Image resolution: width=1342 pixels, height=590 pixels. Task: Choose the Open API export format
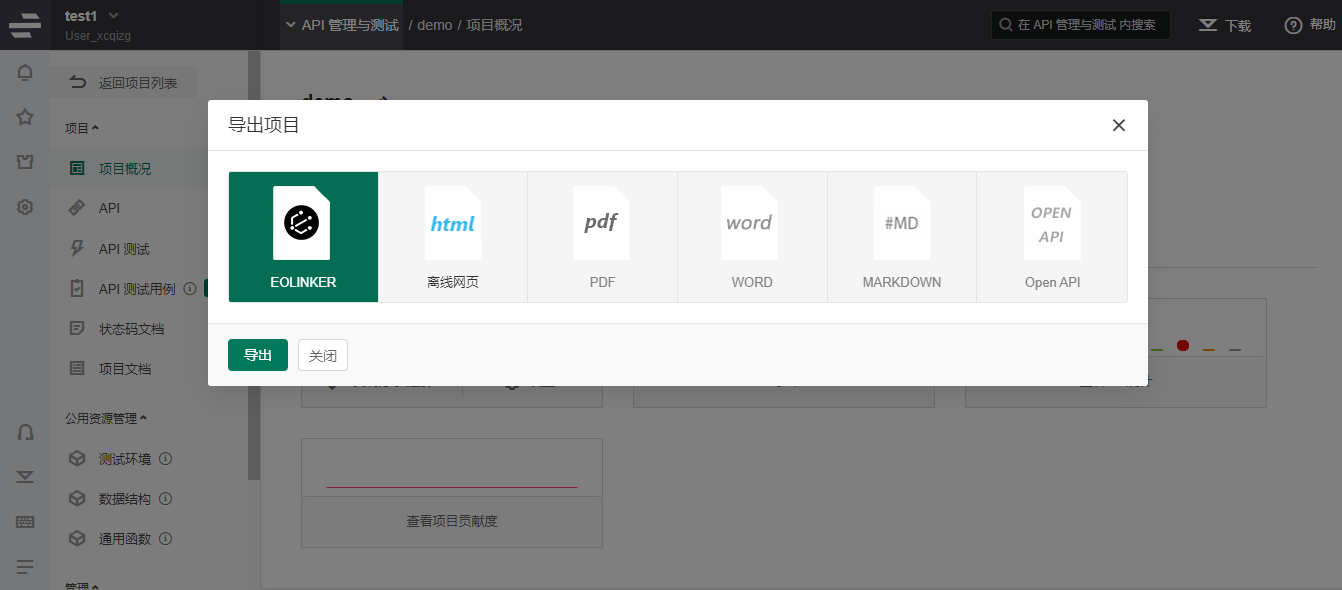pos(1052,237)
